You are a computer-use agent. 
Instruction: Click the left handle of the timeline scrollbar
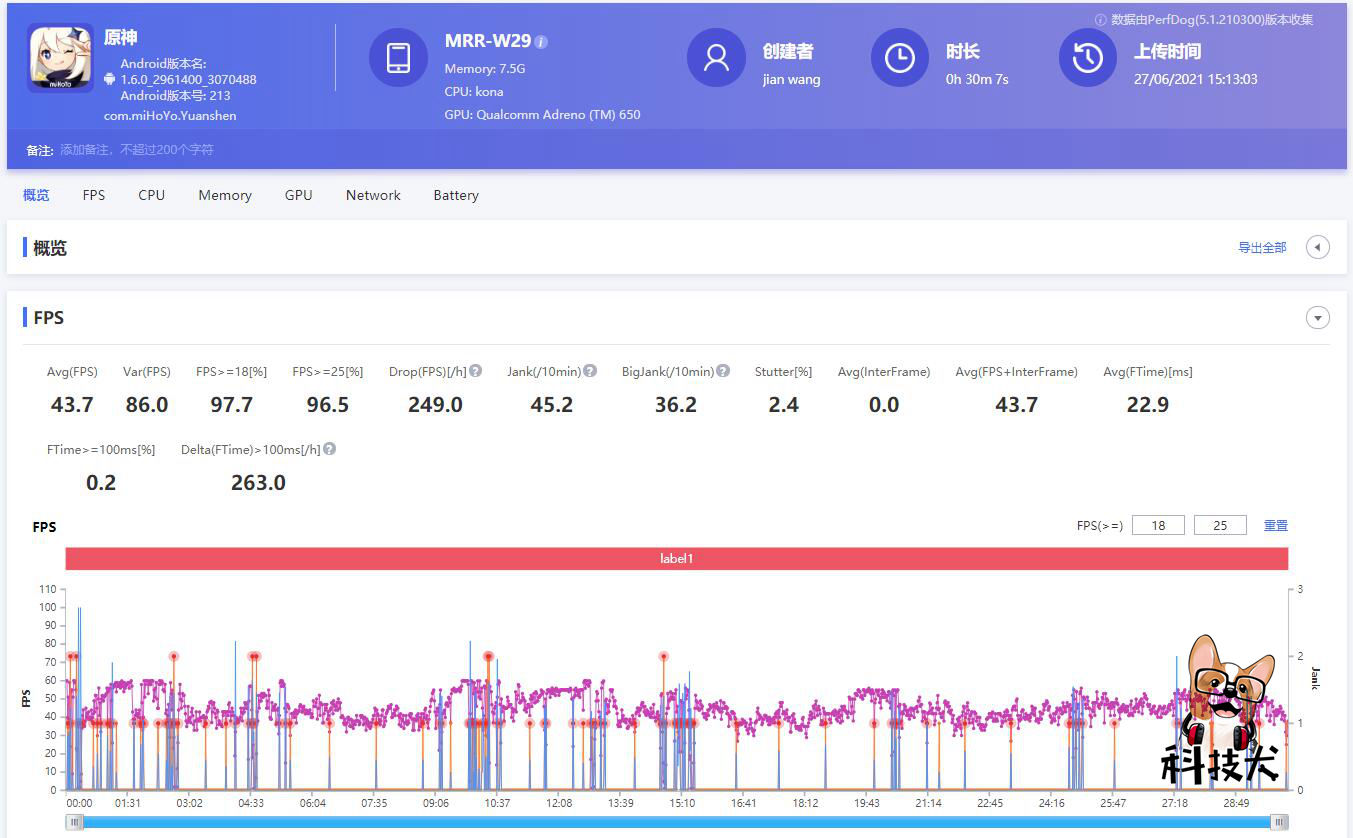[x=74, y=821]
